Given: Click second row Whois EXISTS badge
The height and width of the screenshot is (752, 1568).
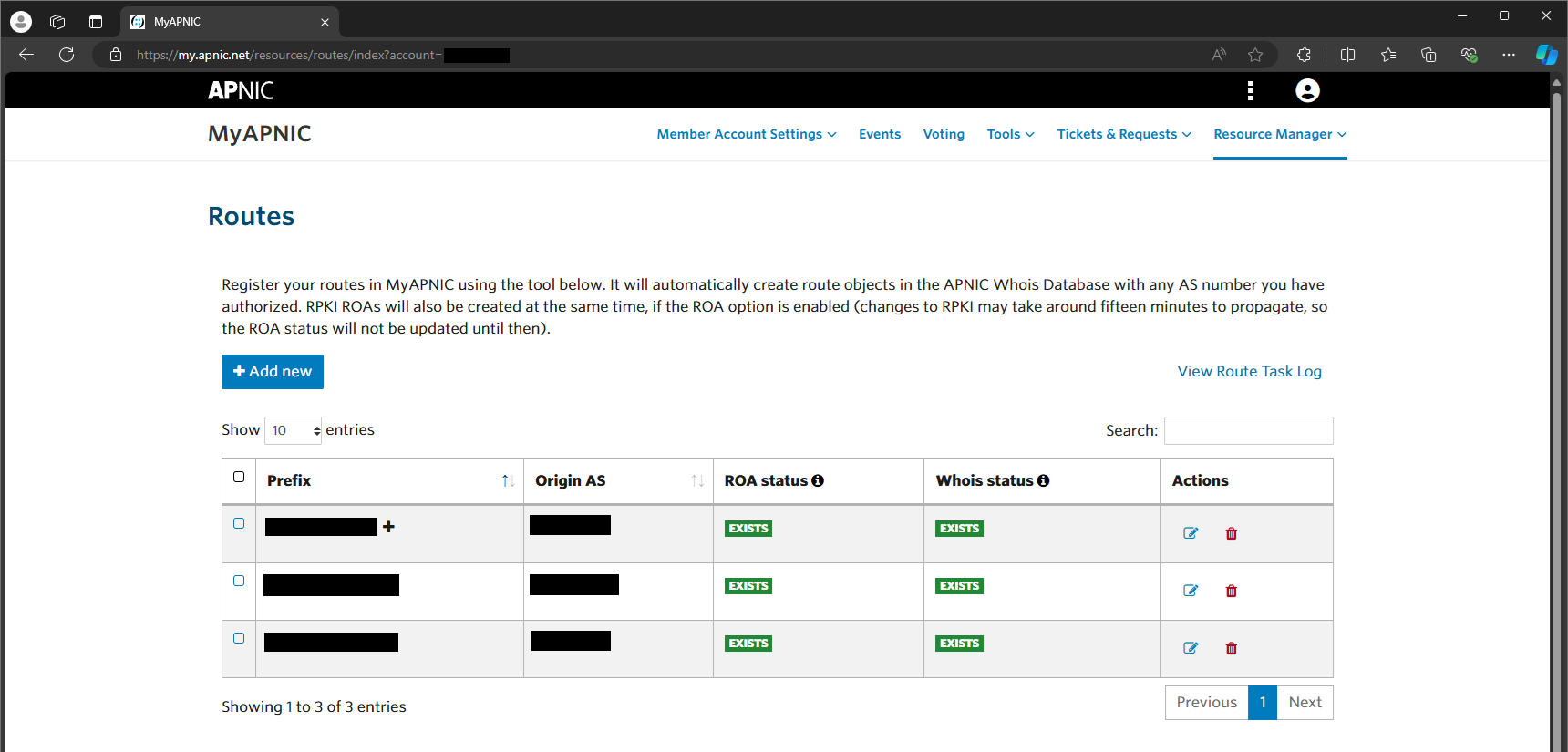Looking at the screenshot, I should click(x=959, y=586).
